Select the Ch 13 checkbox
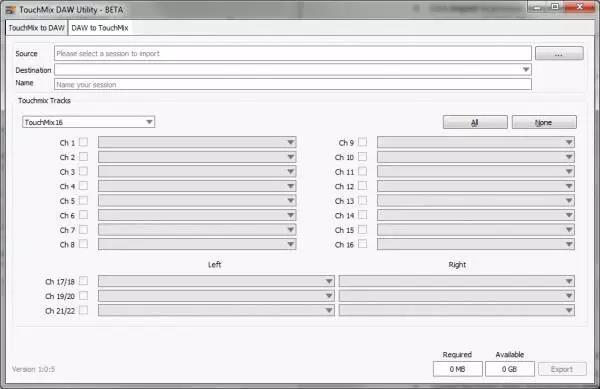The width and height of the screenshot is (600, 389). point(362,200)
